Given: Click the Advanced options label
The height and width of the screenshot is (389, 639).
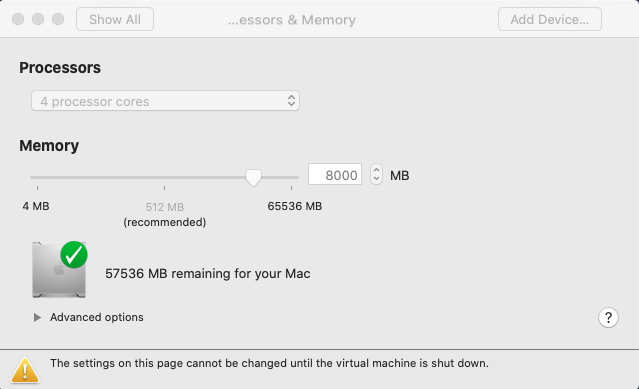Looking at the screenshot, I should pyautogui.click(x=97, y=317).
